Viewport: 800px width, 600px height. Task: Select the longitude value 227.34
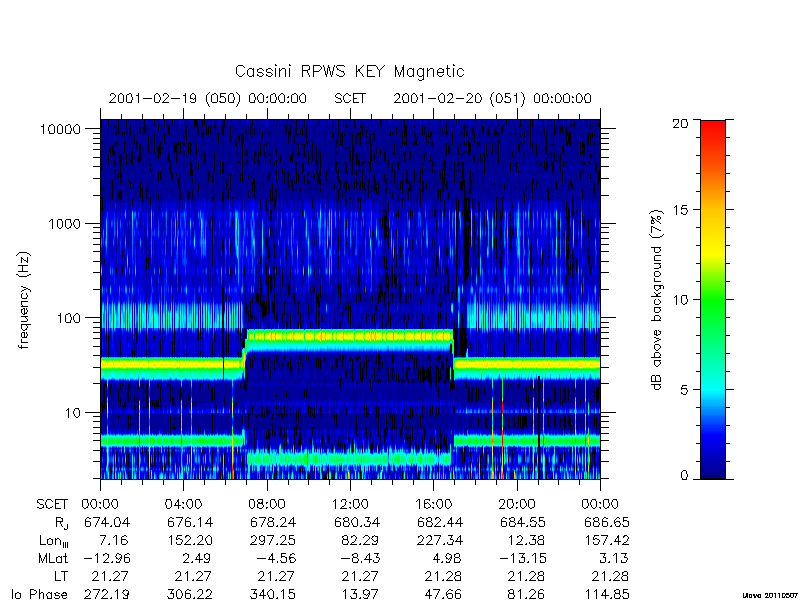click(x=440, y=540)
